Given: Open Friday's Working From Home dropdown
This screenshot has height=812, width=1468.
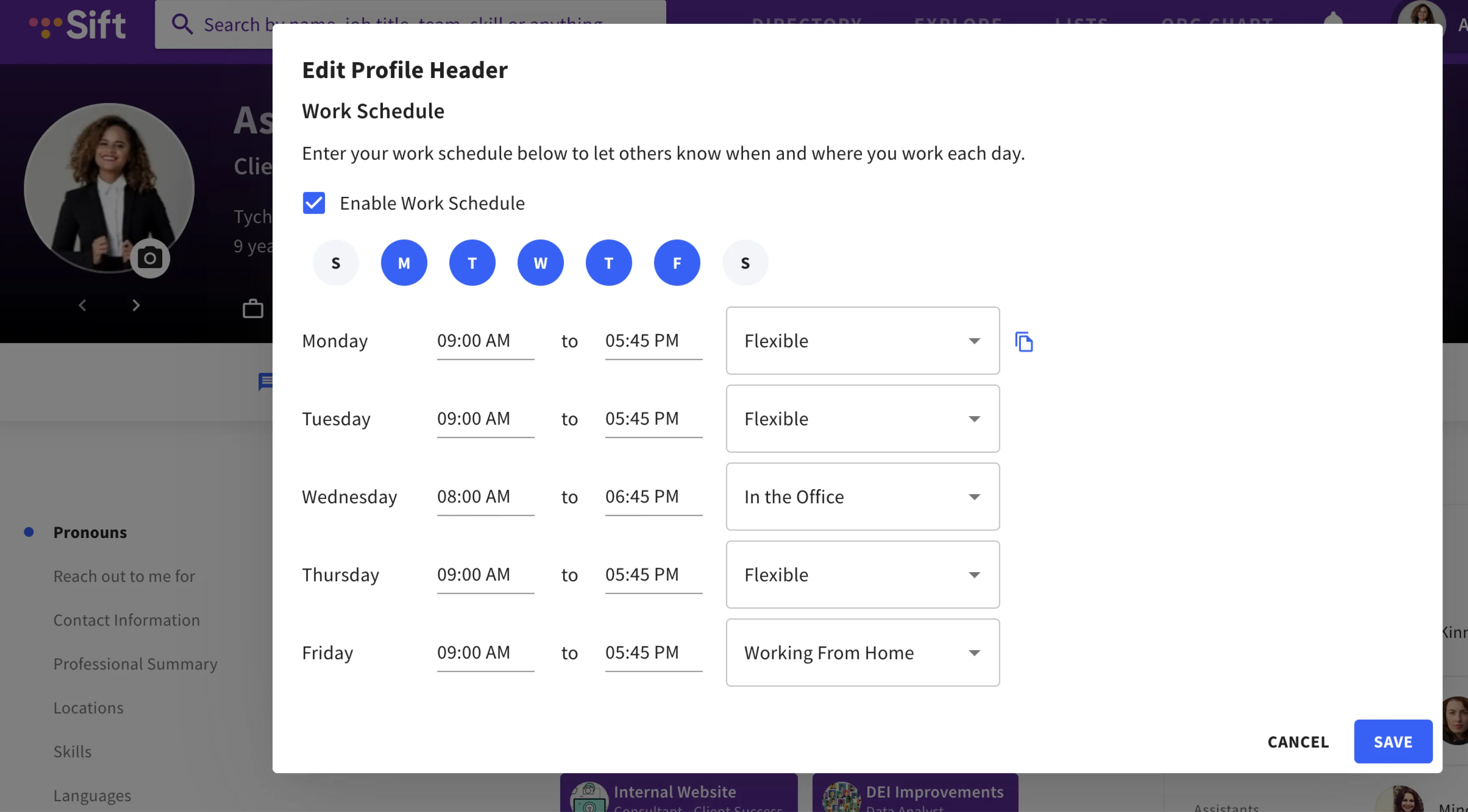Looking at the screenshot, I should click(x=862, y=652).
